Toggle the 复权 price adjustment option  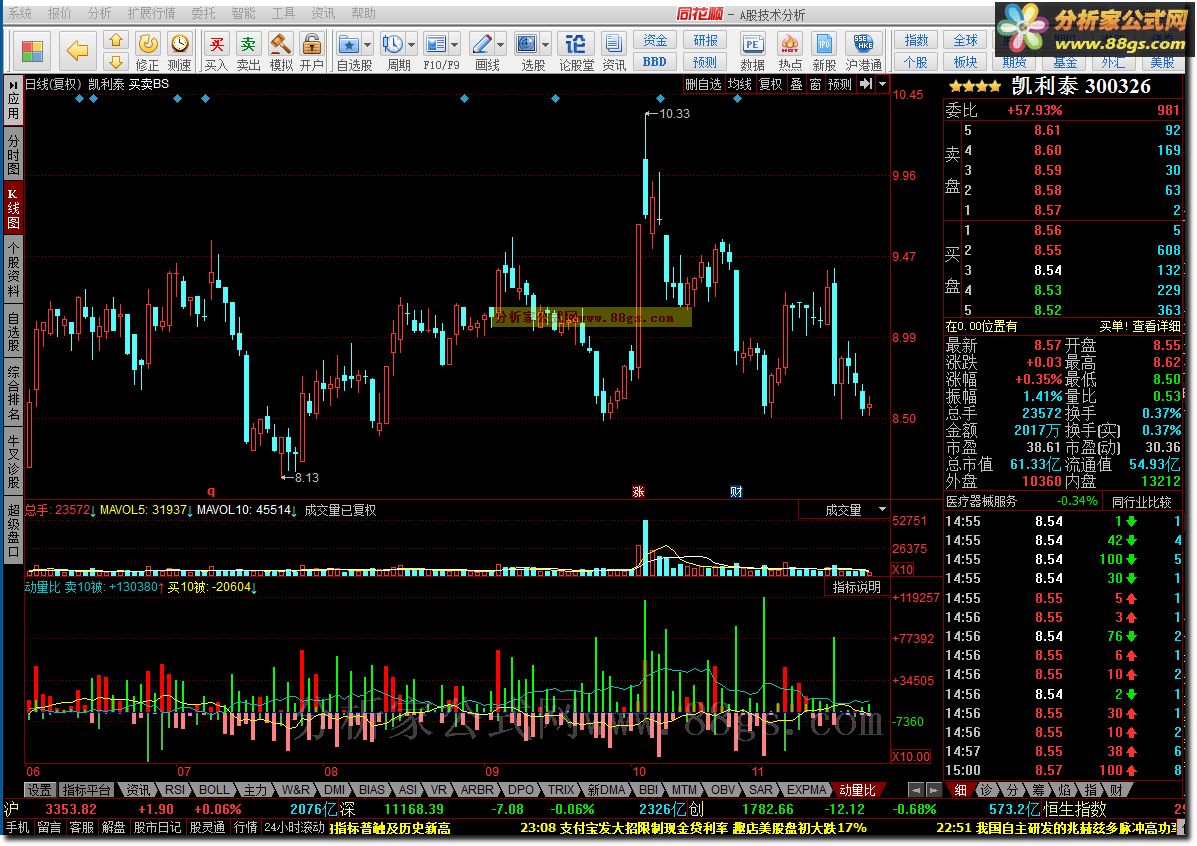[770, 84]
